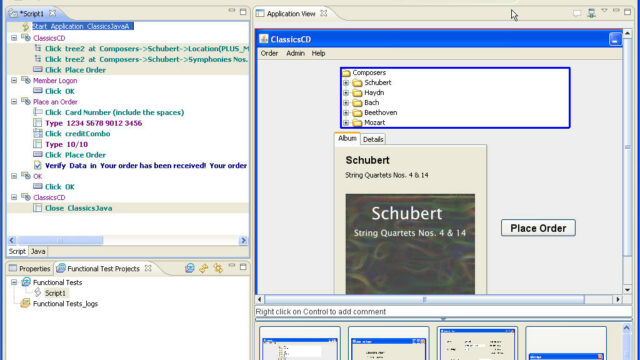The height and width of the screenshot is (360, 640).
Task: Select Type 1234 5678 9012 3456 step
Action: click(93, 123)
